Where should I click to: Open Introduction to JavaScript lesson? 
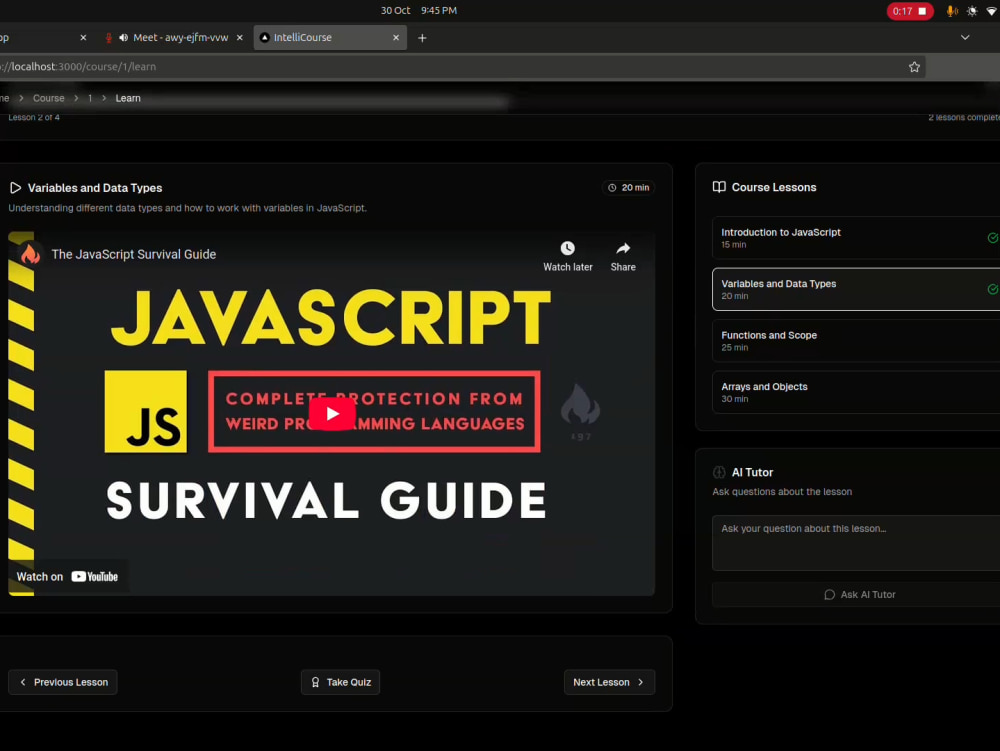click(856, 238)
